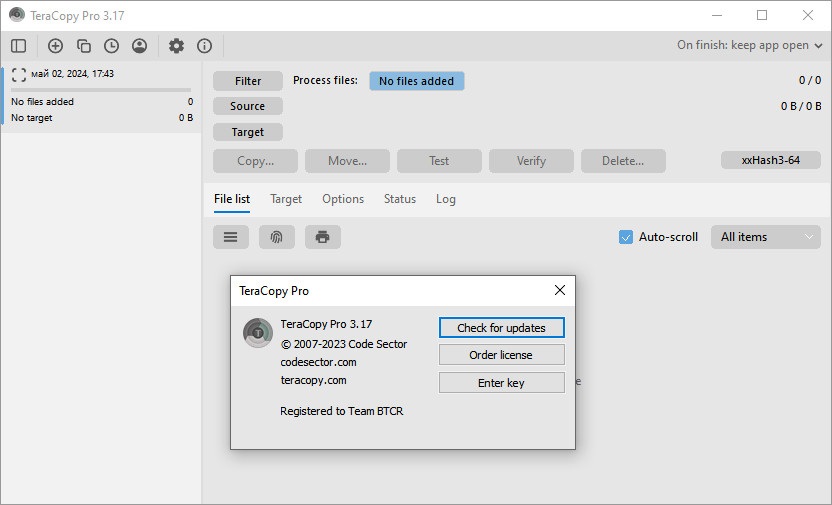Click the Process files: label
832x505 pixels.
pyautogui.click(x=325, y=80)
